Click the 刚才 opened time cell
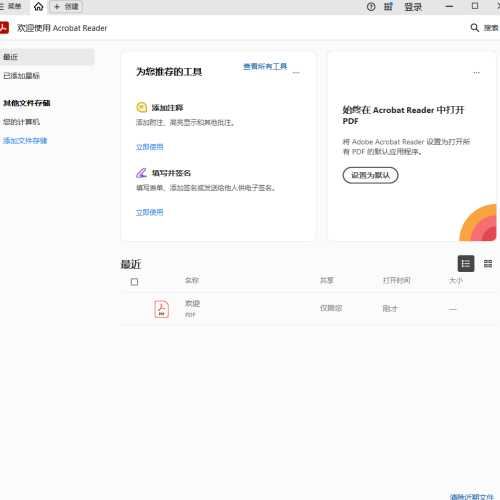The height and width of the screenshot is (500, 500). (x=390, y=309)
